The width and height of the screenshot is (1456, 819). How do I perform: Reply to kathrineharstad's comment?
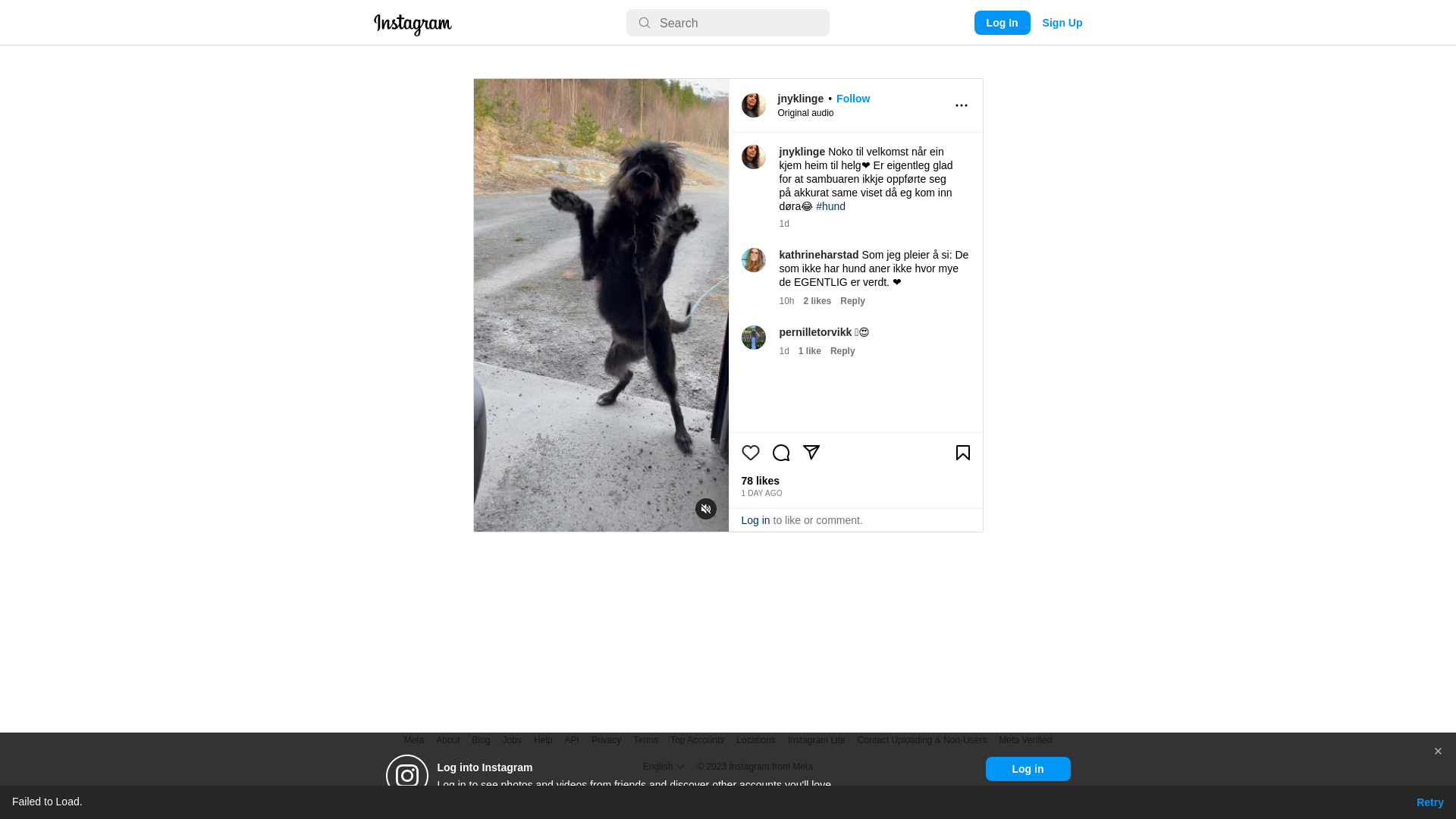852,301
